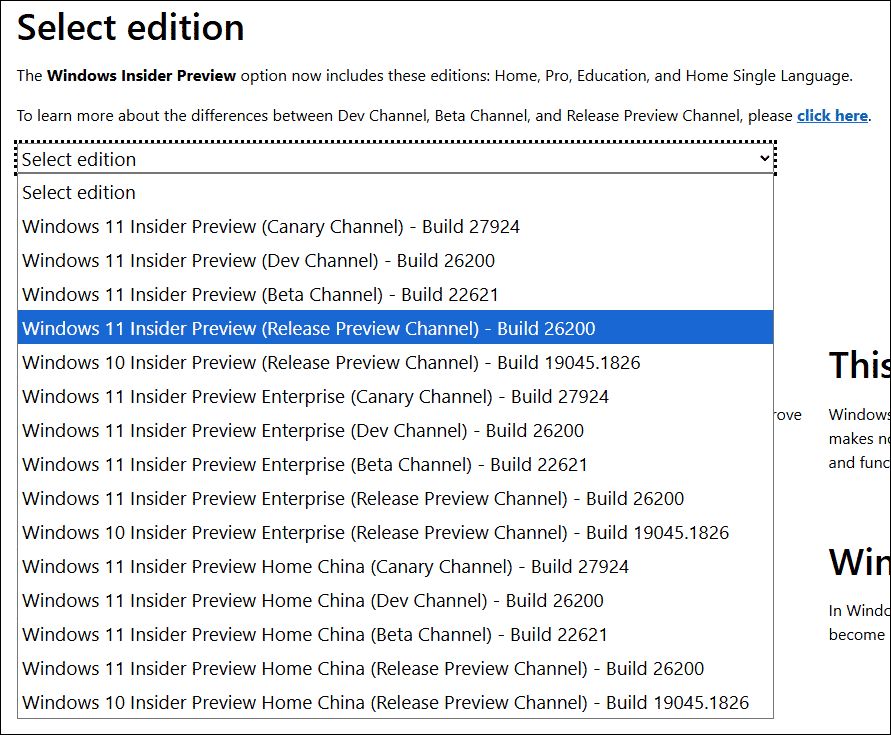Choose Windows 10 Enterprise (Release Preview Channel) Build 19045.1826
Viewport: 891px width, 735px height.
coord(395,533)
